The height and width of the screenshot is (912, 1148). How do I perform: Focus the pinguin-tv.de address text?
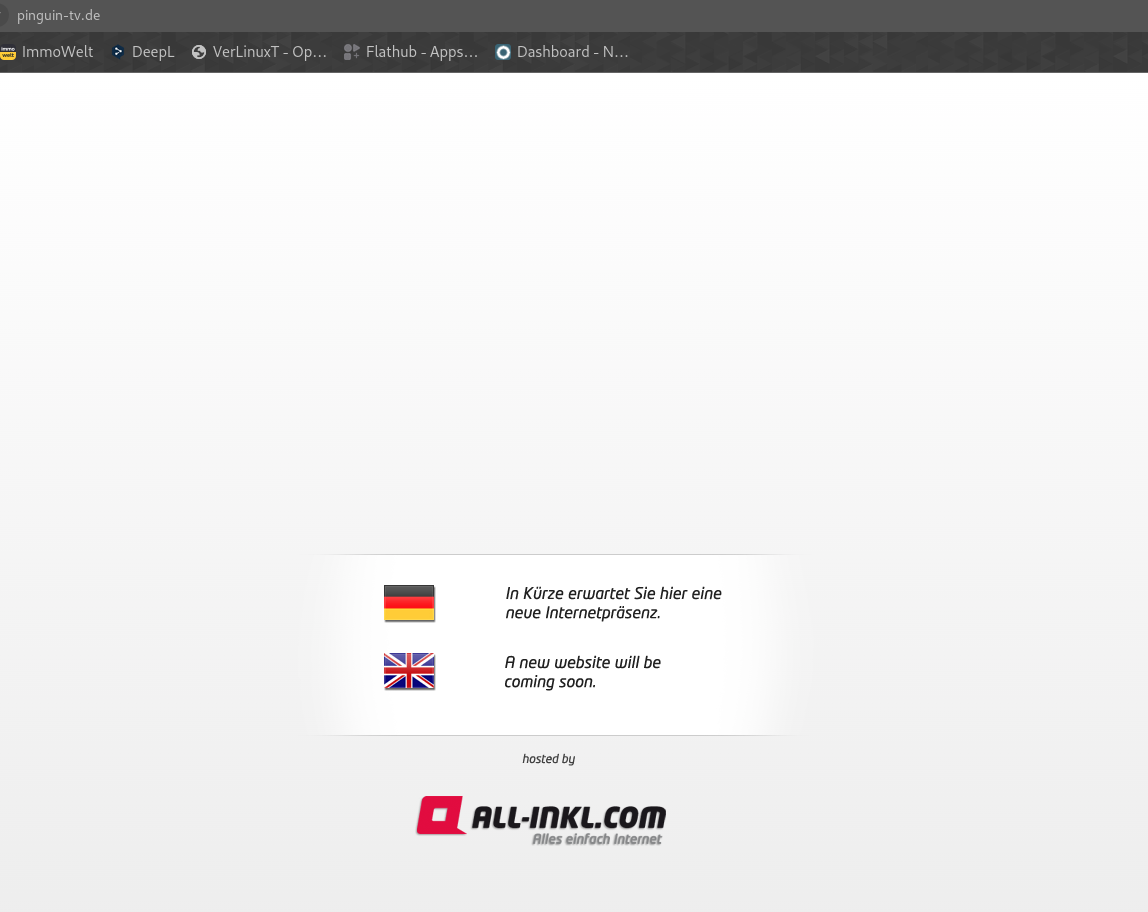point(58,15)
